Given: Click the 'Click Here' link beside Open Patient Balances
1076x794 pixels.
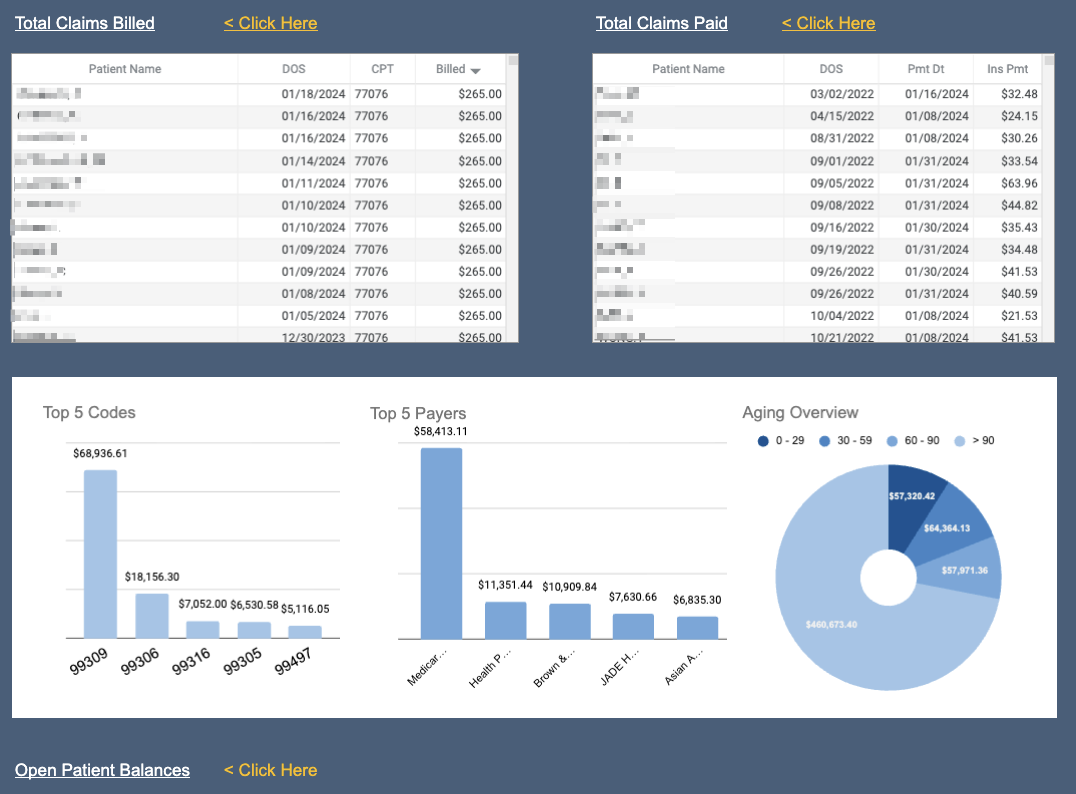Looking at the screenshot, I should click(270, 770).
